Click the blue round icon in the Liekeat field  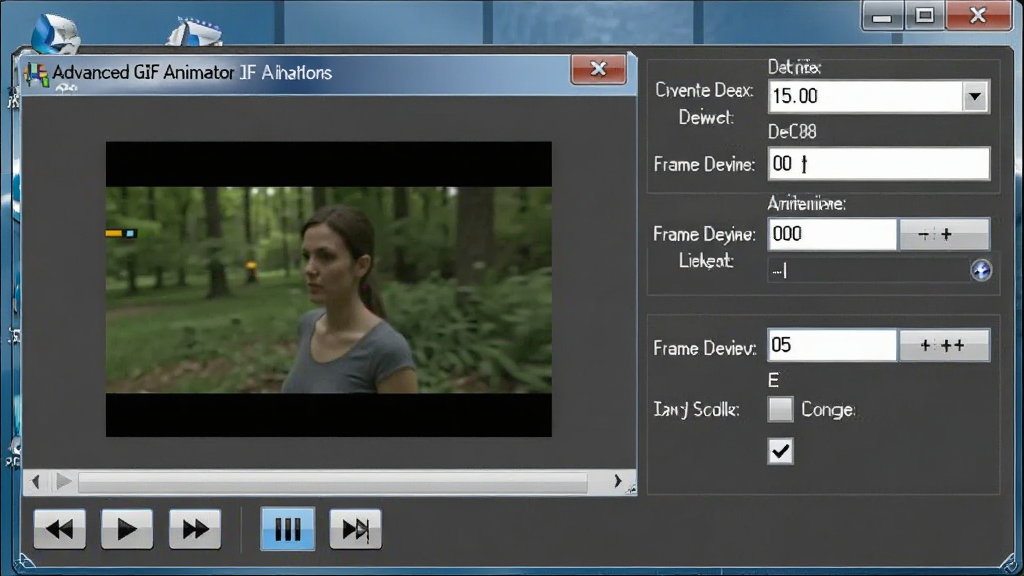981,270
